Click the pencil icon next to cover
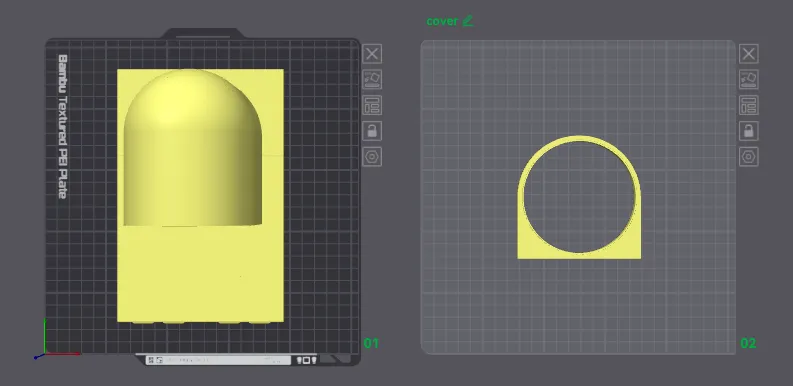 468,21
